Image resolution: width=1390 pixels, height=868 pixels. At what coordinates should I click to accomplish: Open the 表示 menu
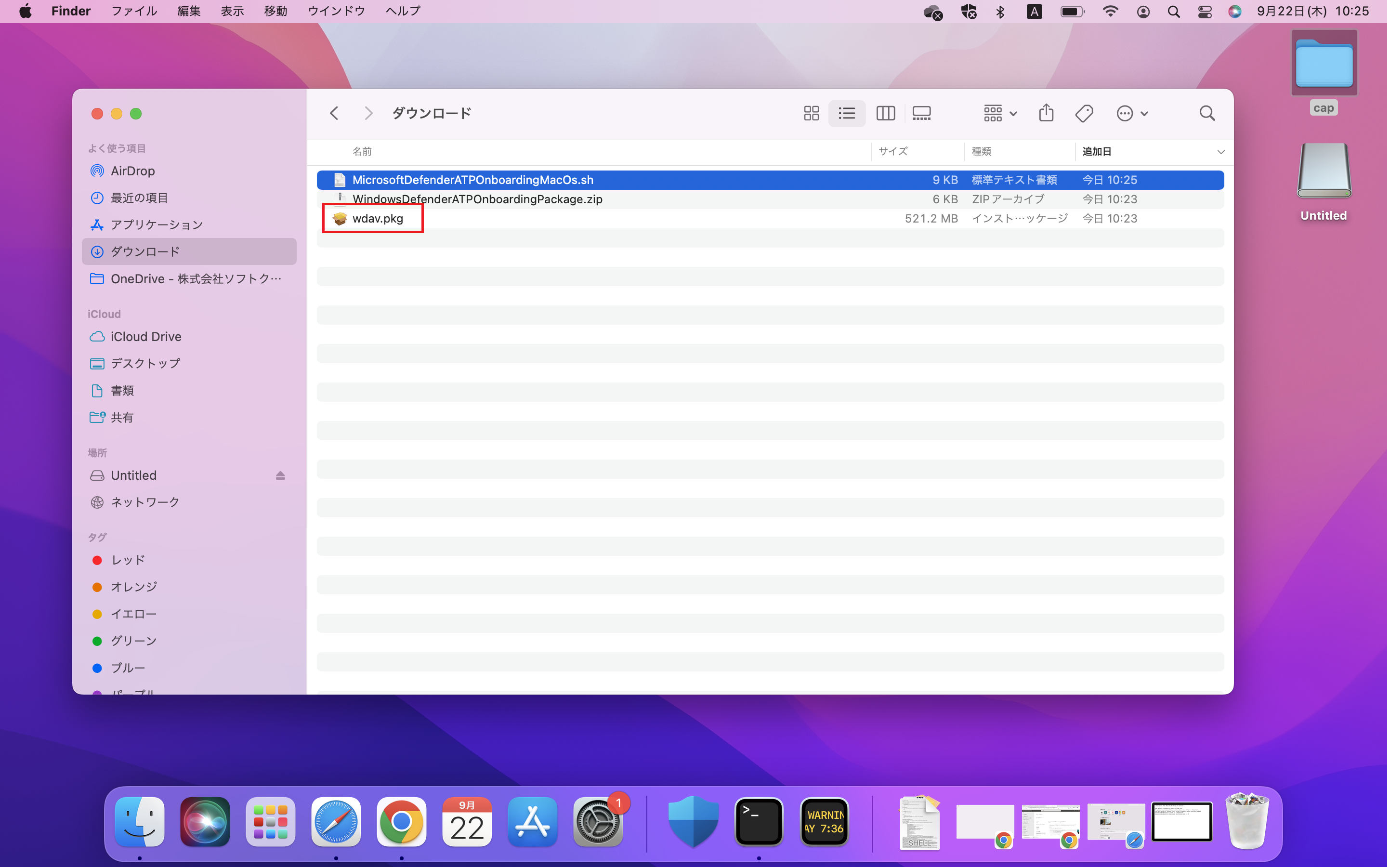tap(233, 11)
